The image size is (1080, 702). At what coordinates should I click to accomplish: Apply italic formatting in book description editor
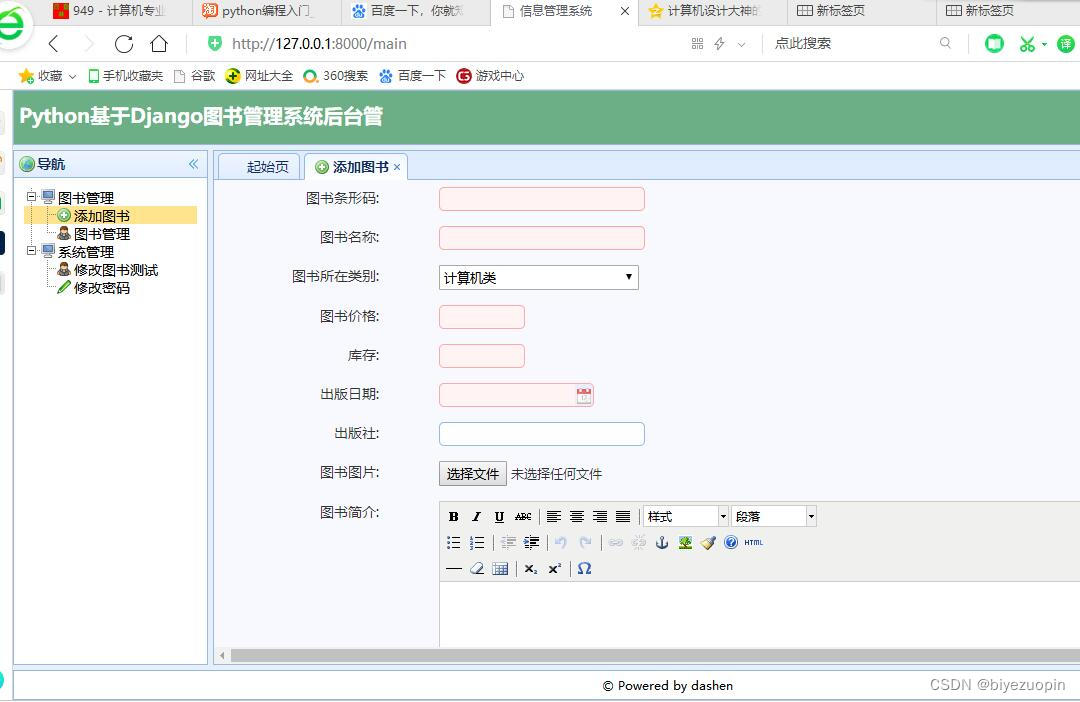(476, 517)
